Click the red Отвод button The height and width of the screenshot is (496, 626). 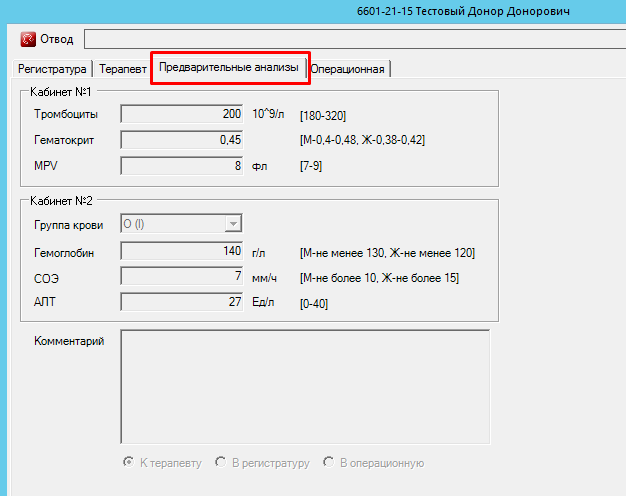tap(46, 39)
